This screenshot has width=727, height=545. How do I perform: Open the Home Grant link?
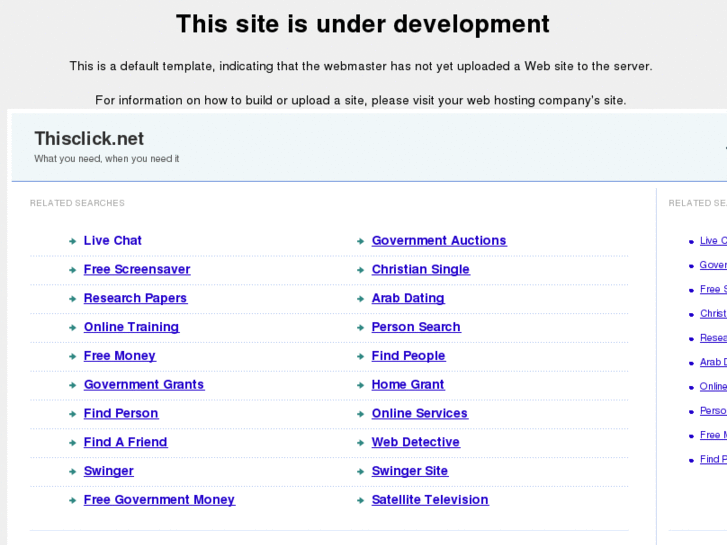[x=408, y=384]
